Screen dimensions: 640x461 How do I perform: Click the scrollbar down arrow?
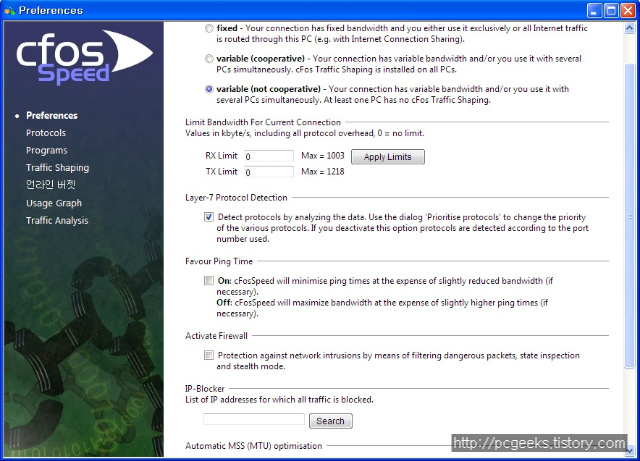pos(629,451)
